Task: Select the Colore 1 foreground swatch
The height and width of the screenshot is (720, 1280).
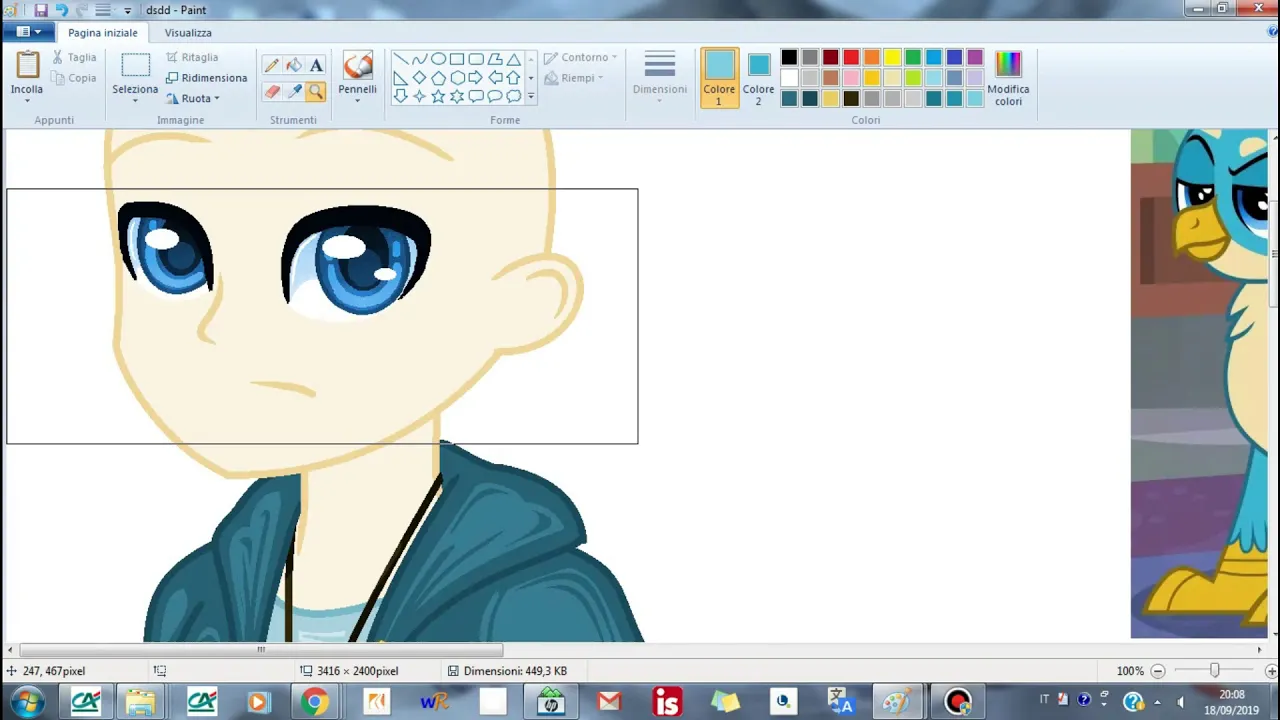Action: [719, 78]
